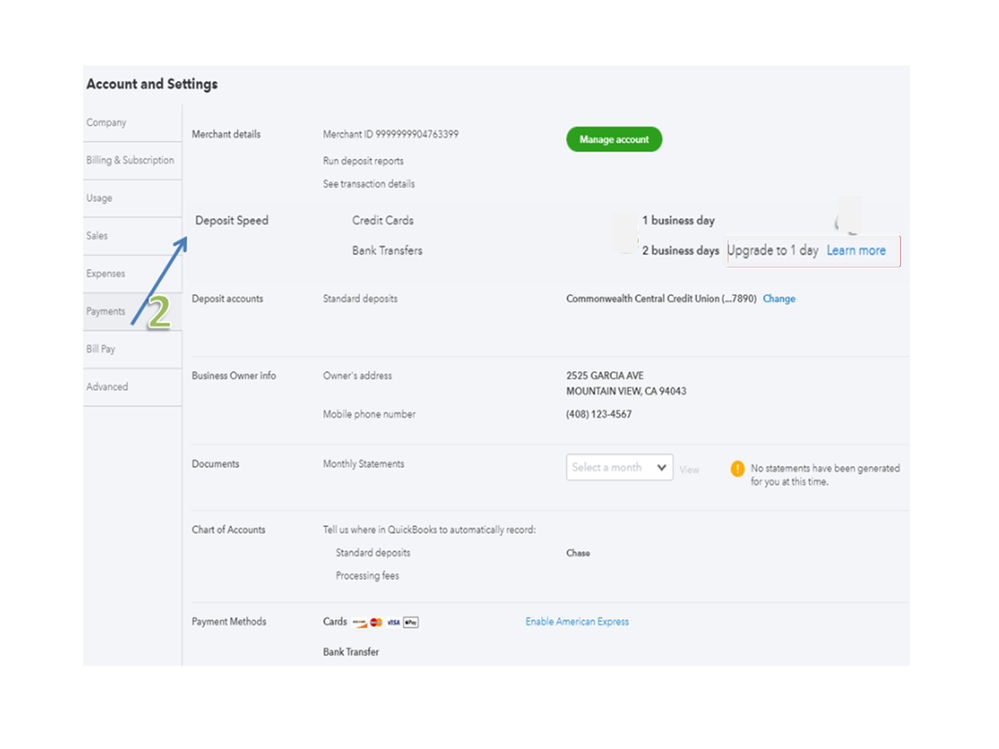999x749 pixels.
Task: Click the Mastercard icon
Action: (376, 622)
